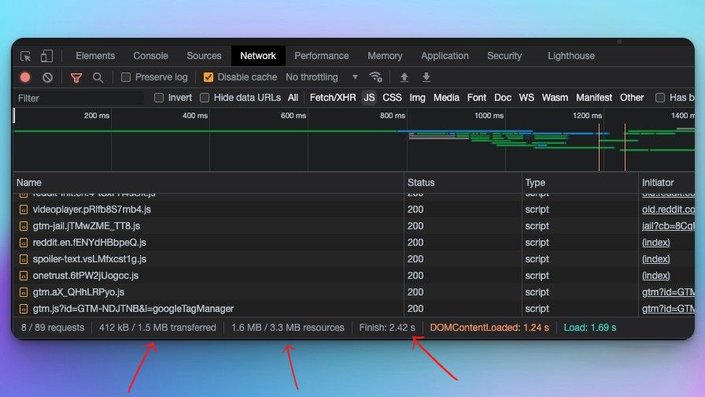Filter requests by CSS
Image resolution: width=705 pixels, height=397 pixels.
point(392,98)
